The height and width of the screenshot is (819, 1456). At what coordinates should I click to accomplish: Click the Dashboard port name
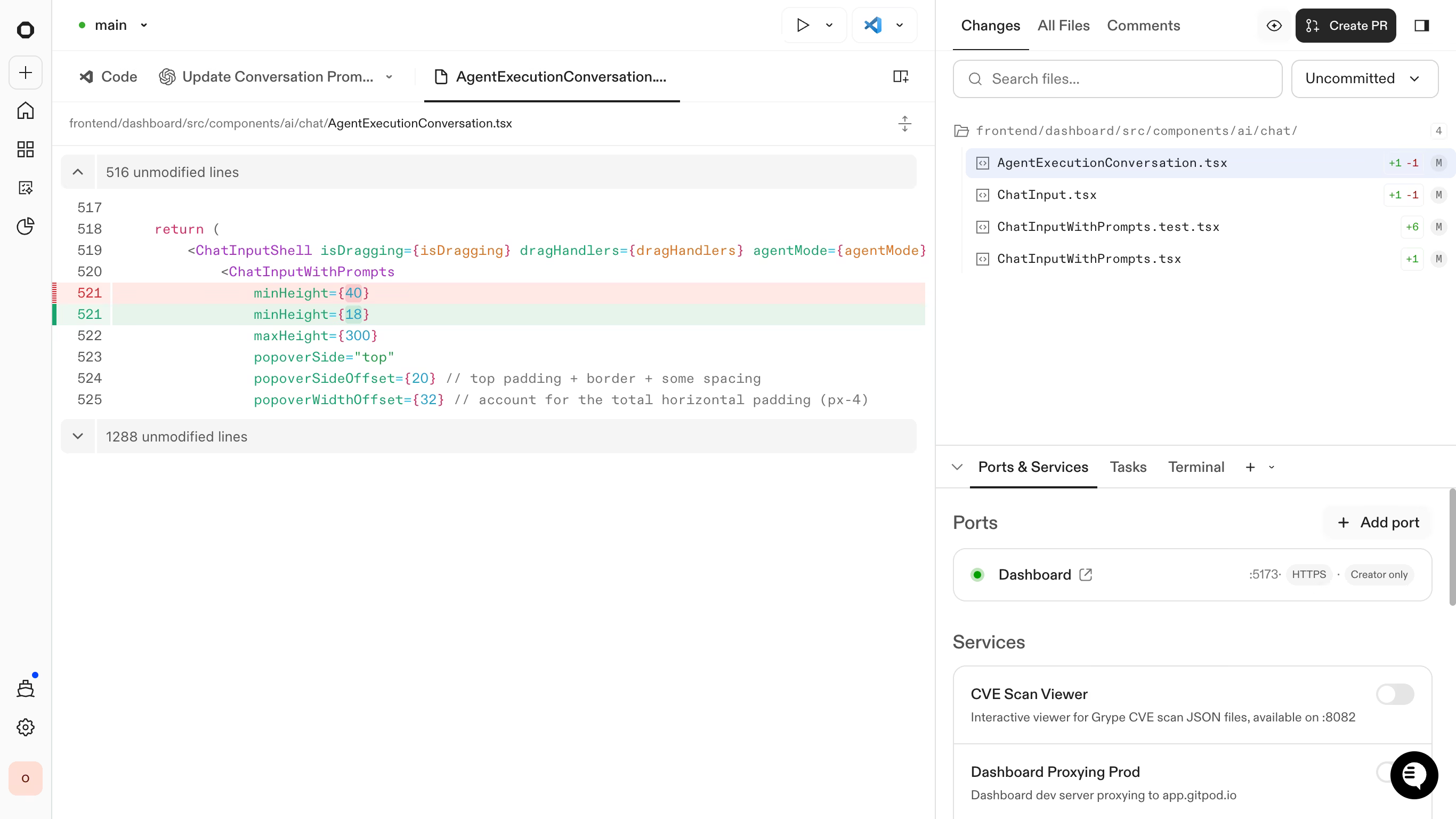(x=1034, y=575)
